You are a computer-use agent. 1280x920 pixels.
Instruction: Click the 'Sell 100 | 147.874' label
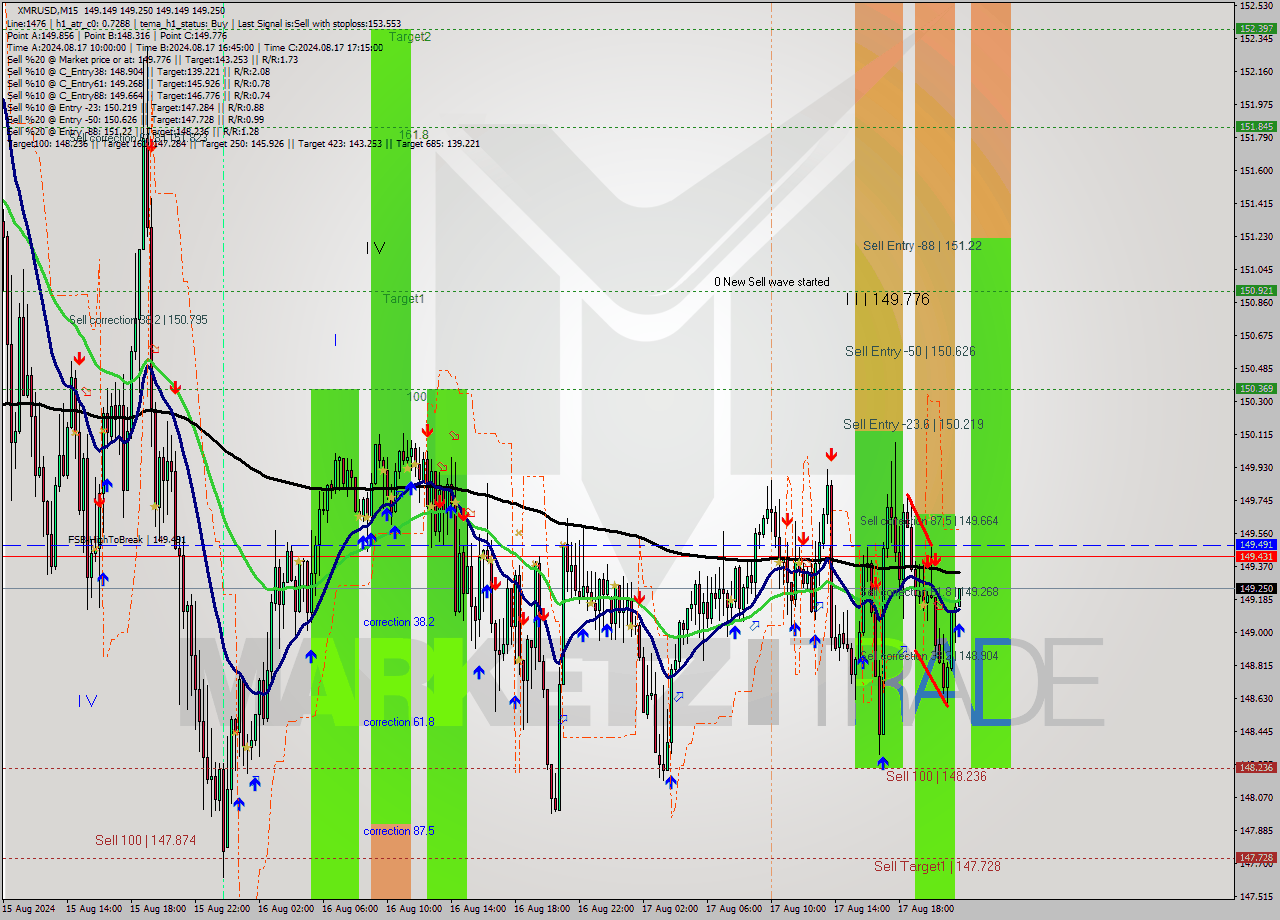pyautogui.click(x=146, y=841)
